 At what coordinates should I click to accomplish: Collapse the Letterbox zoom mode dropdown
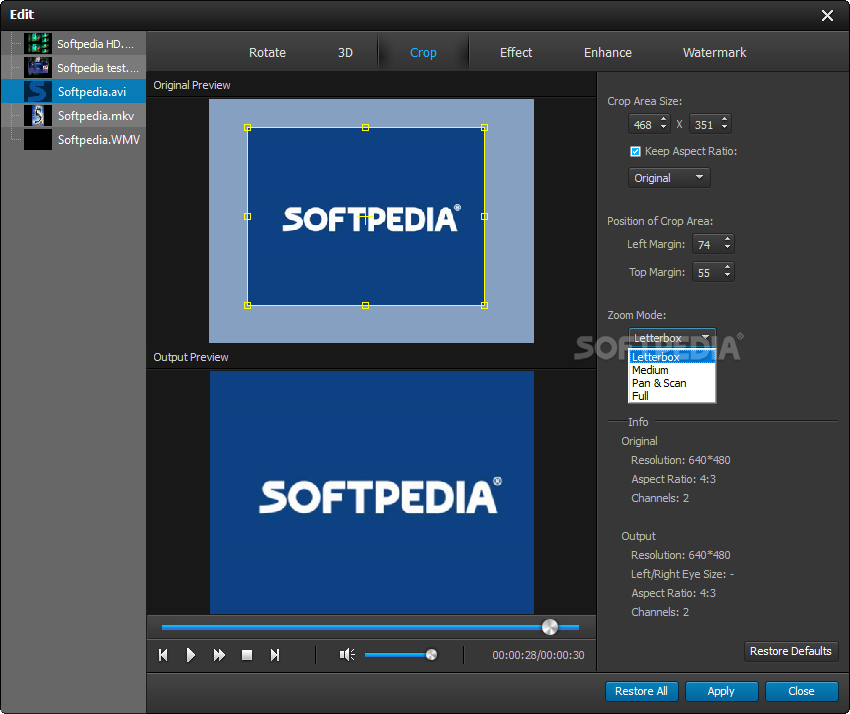pos(672,338)
